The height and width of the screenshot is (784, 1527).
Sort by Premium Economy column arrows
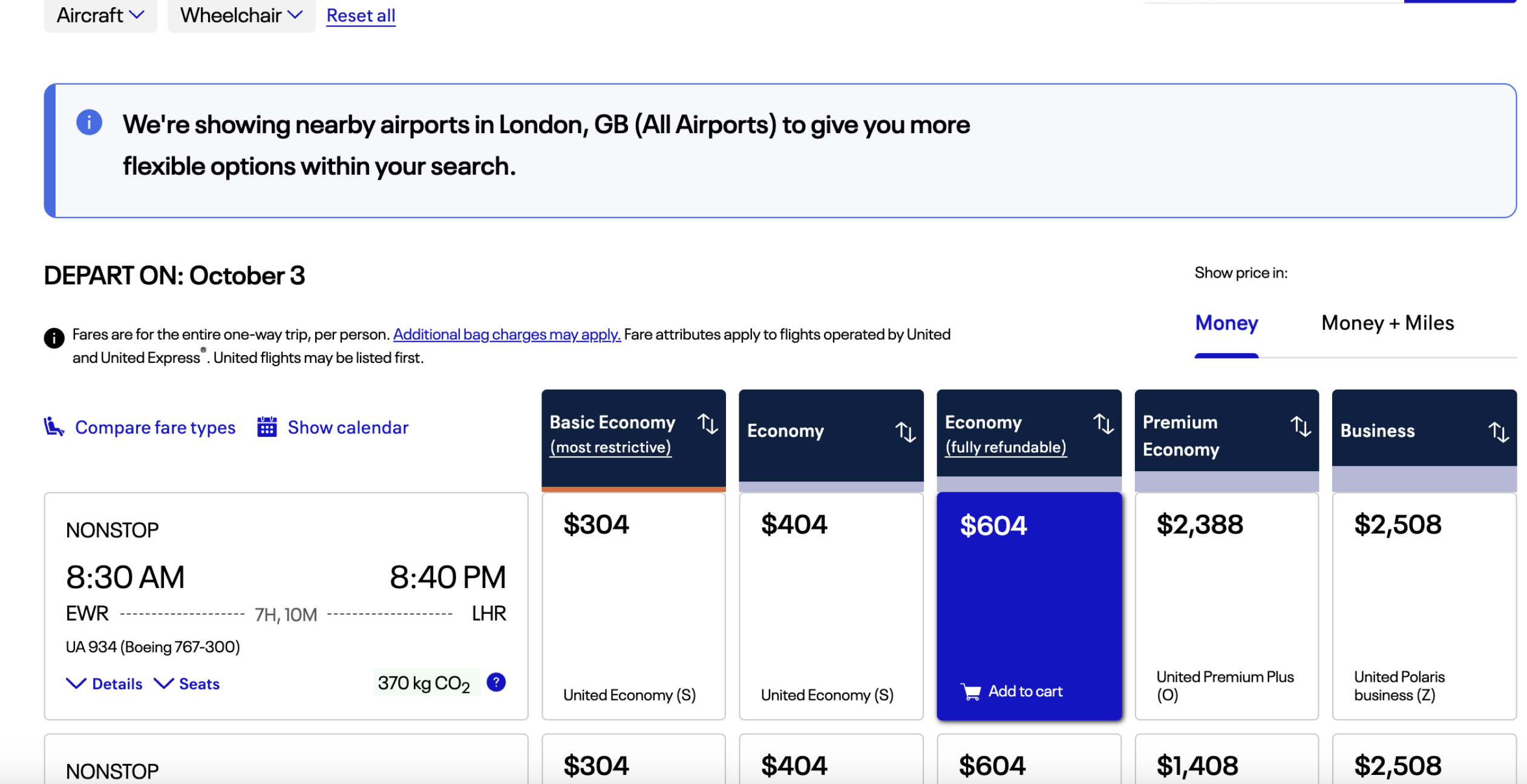click(x=1301, y=426)
